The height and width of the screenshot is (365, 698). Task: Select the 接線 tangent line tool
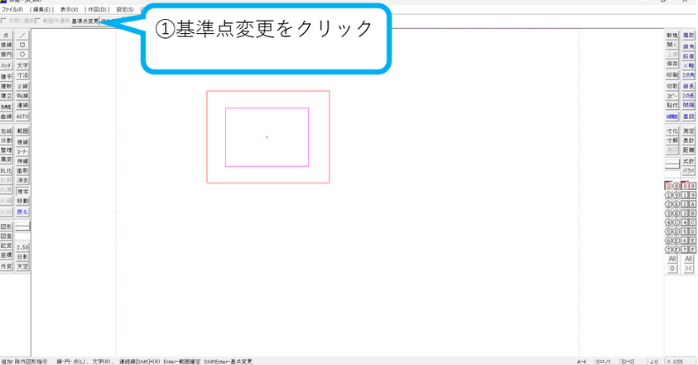pos(6,45)
